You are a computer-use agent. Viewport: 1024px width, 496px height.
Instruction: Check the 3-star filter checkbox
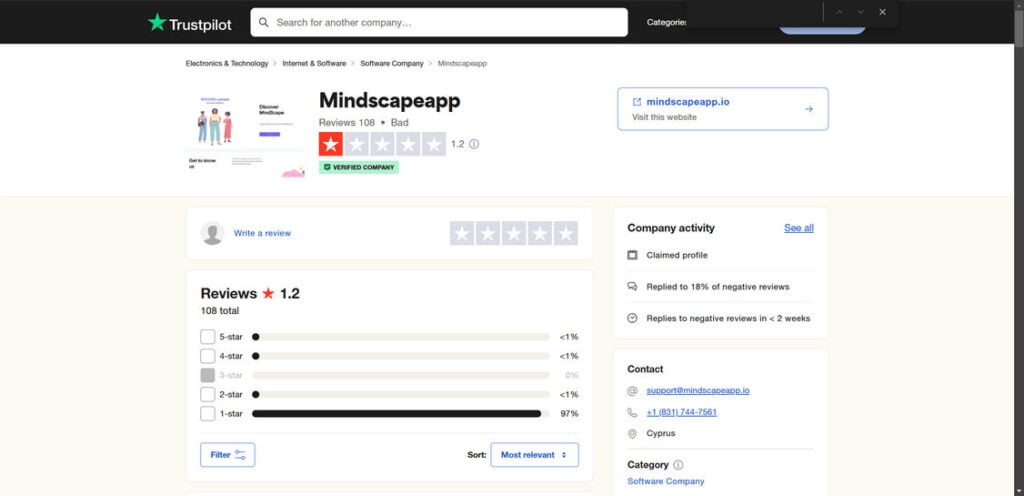[208, 375]
